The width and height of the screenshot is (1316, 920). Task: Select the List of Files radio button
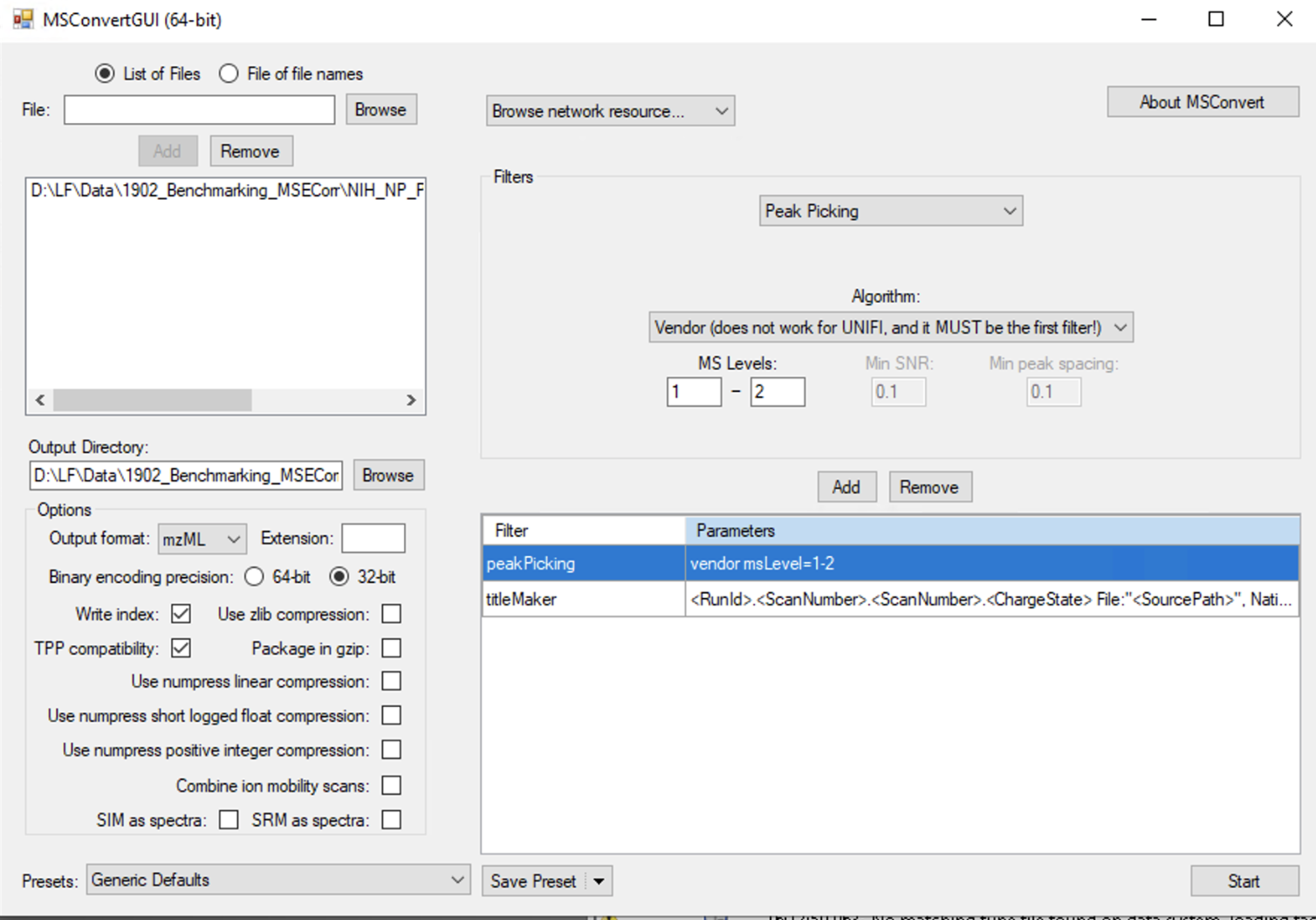click(105, 74)
